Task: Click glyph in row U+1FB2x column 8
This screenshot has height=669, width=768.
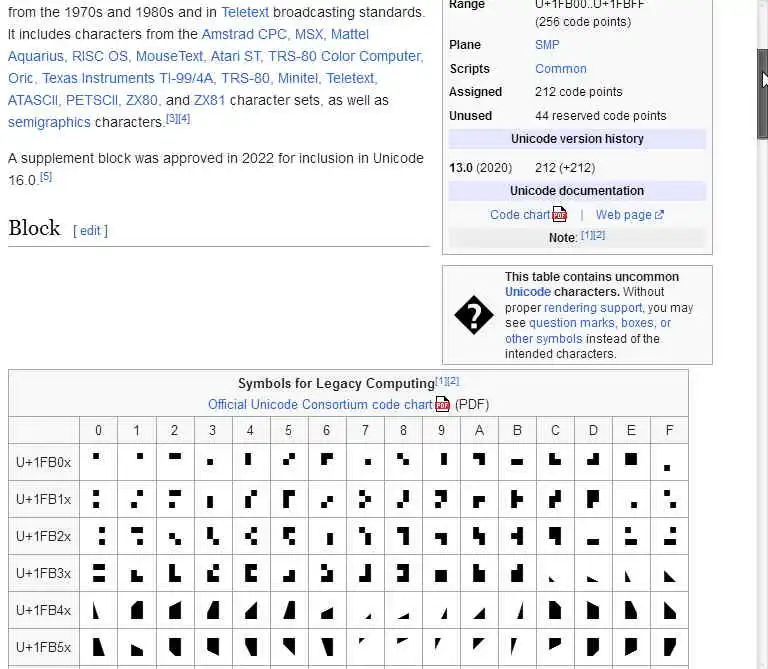Action: tap(403, 536)
